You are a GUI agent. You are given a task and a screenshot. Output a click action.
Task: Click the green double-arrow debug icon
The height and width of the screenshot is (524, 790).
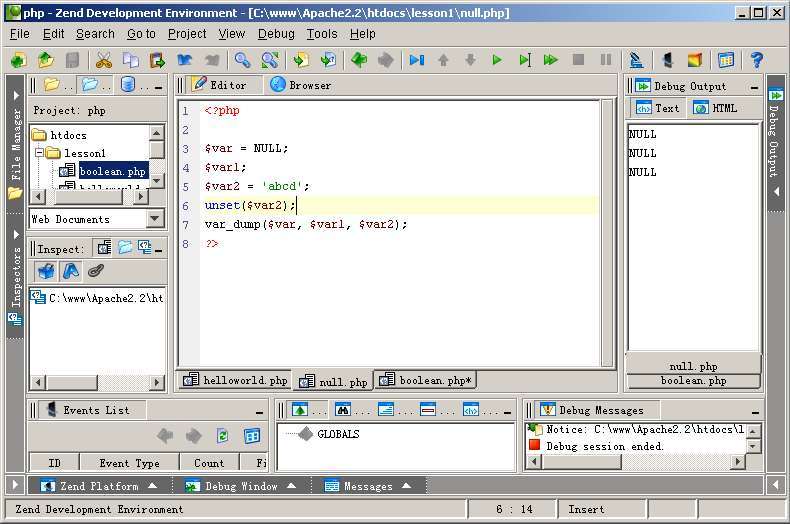(551, 60)
